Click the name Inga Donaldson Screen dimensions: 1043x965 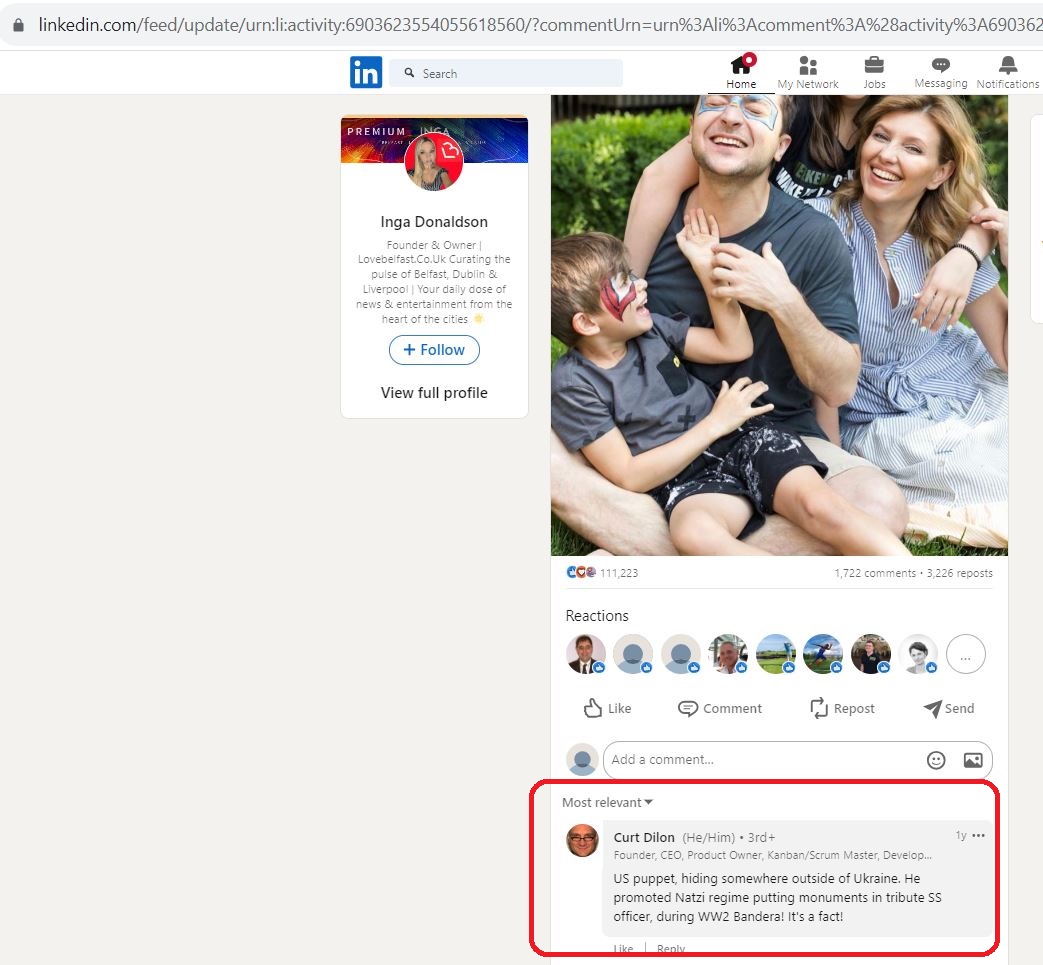[434, 221]
